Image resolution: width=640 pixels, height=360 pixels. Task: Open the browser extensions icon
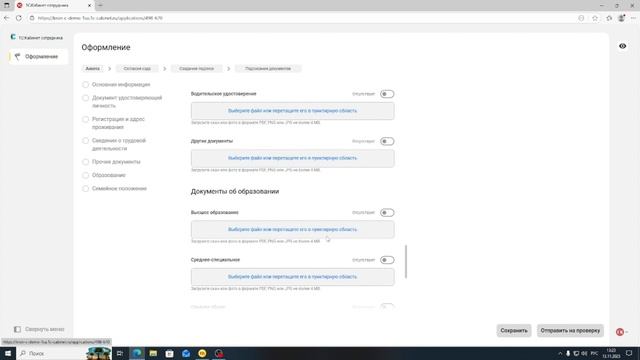(x=609, y=18)
